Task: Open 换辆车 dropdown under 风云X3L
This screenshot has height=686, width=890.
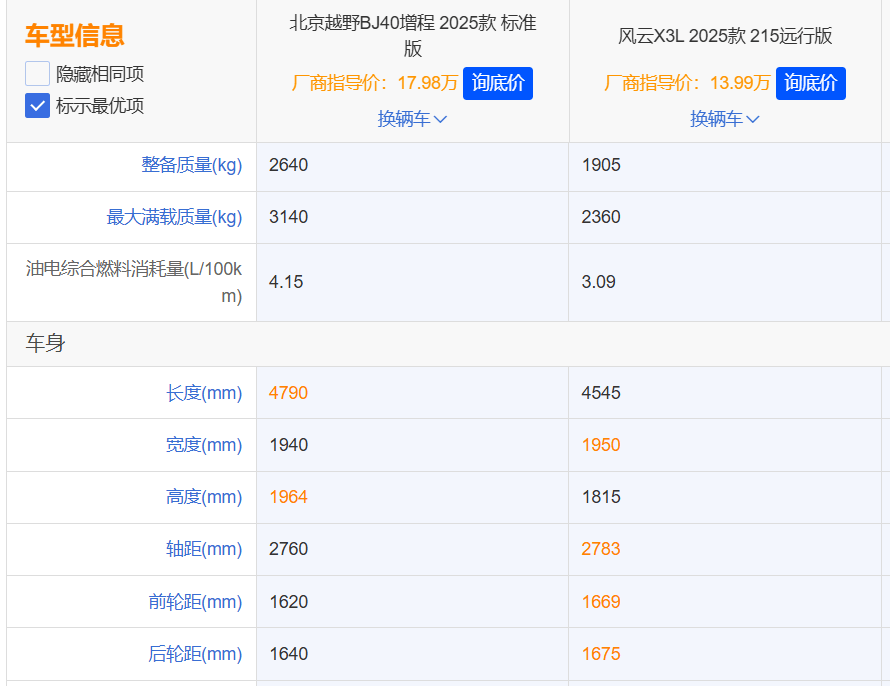Action: click(724, 119)
